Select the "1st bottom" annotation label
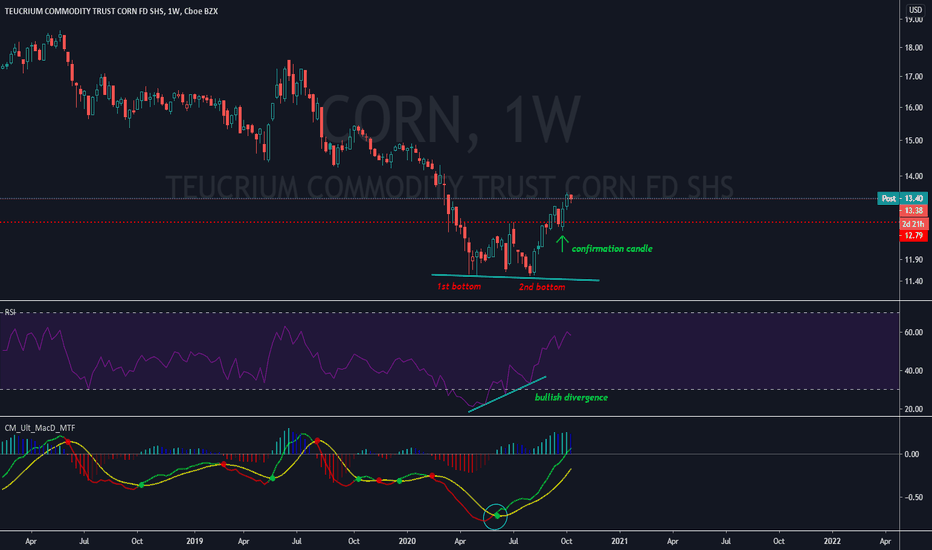The height and width of the screenshot is (550, 932). point(459,287)
